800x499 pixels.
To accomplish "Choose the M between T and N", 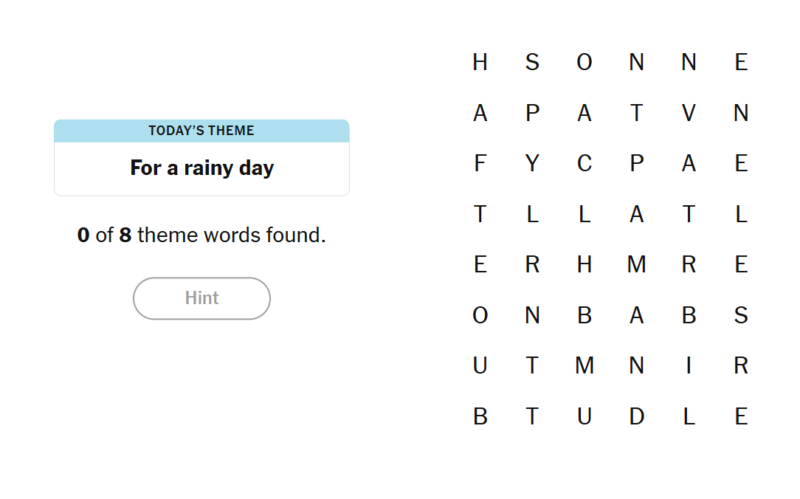I will pyautogui.click(x=584, y=366).
